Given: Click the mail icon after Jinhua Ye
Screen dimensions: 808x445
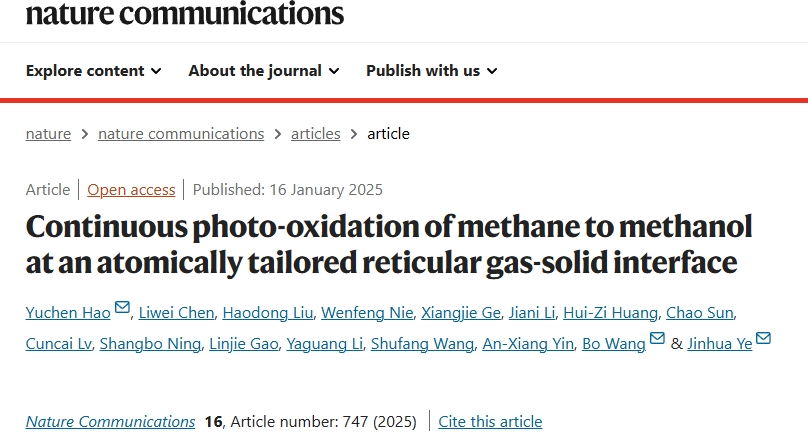Looking at the screenshot, I should [763, 338].
